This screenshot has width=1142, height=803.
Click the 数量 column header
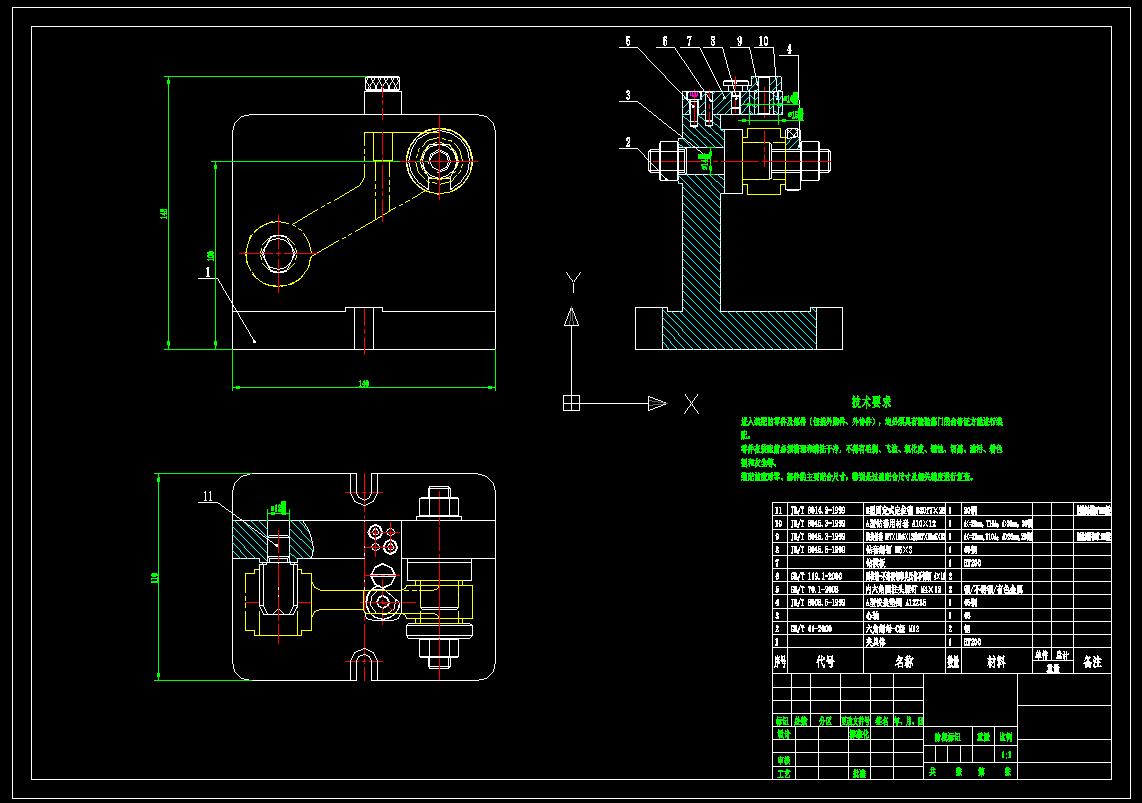tap(953, 661)
